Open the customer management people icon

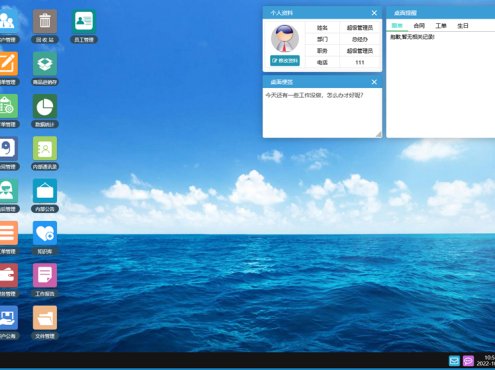(8, 22)
